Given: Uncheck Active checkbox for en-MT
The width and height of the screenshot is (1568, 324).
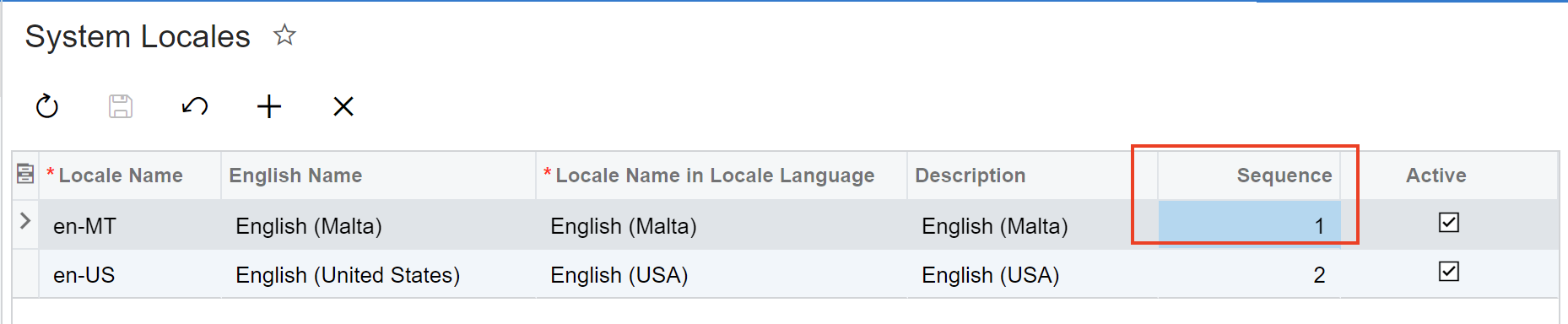Looking at the screenshot, I should [x=1449, y=223].
